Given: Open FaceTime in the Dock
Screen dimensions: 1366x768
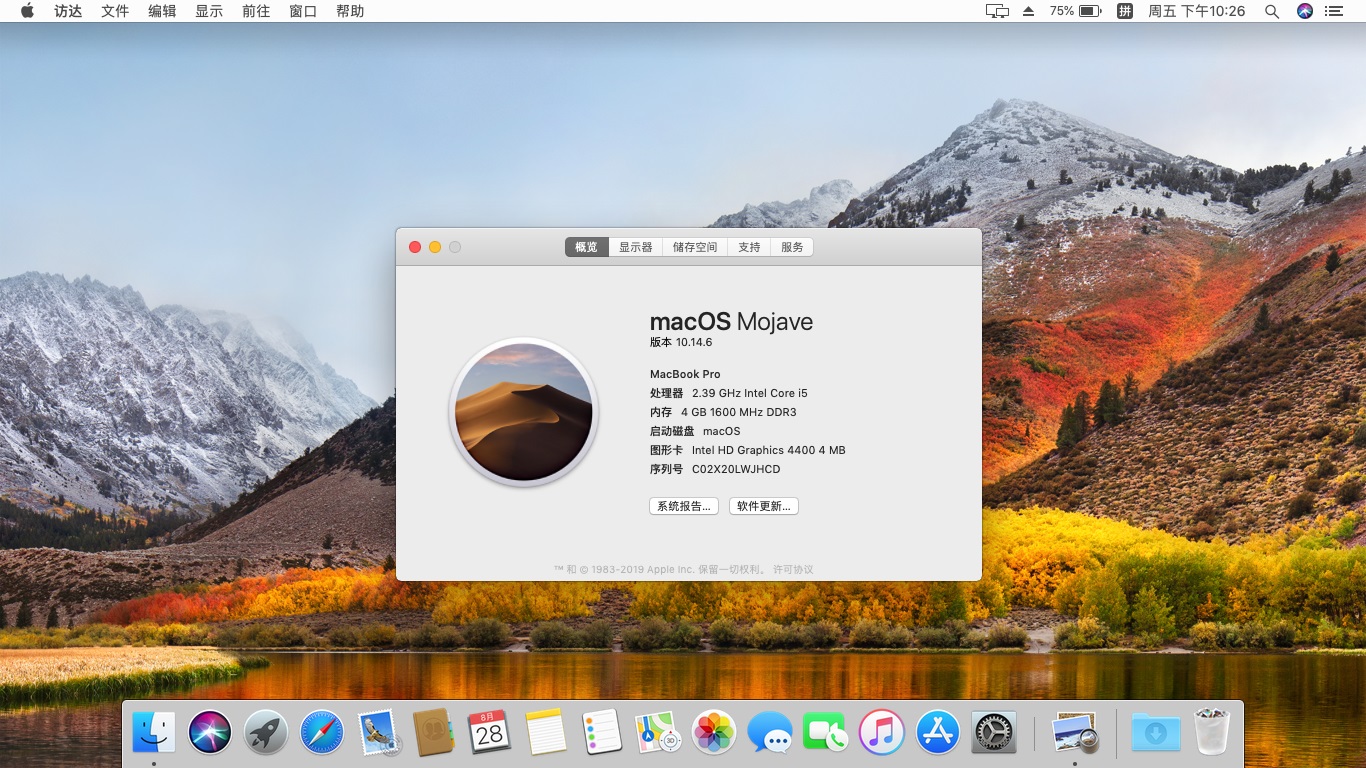Looking at the screenshot, I should click(826, 733).
